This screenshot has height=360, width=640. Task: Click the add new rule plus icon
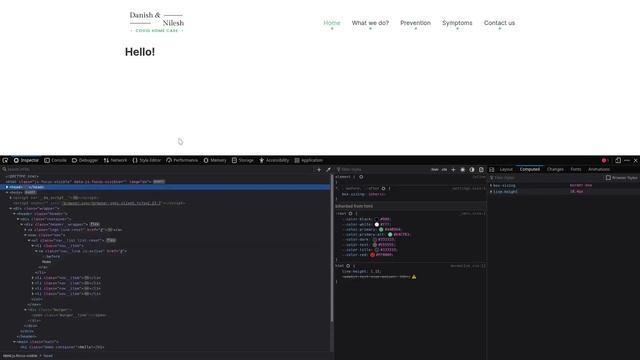point(453,169)
